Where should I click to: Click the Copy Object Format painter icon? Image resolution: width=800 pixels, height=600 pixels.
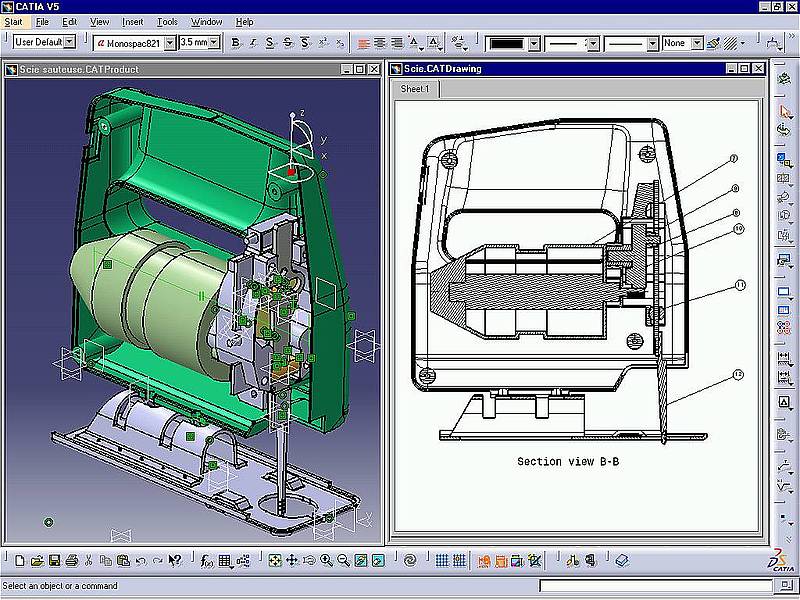point(713,43)
